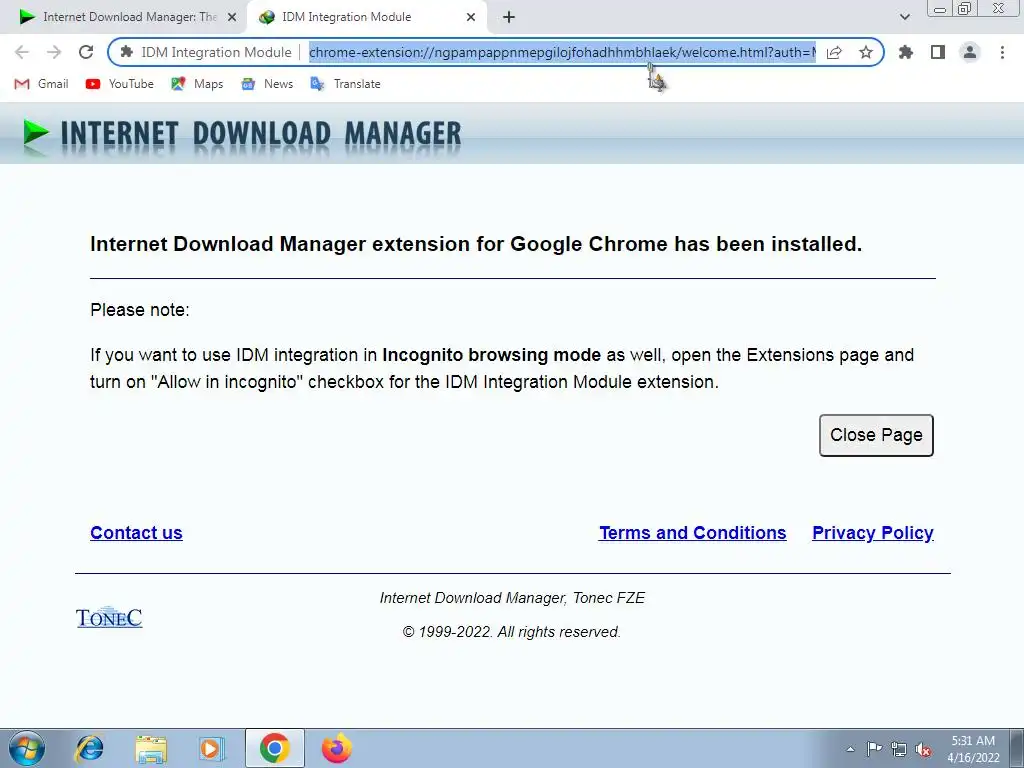Open the Extensions puzzle icon

906,52
